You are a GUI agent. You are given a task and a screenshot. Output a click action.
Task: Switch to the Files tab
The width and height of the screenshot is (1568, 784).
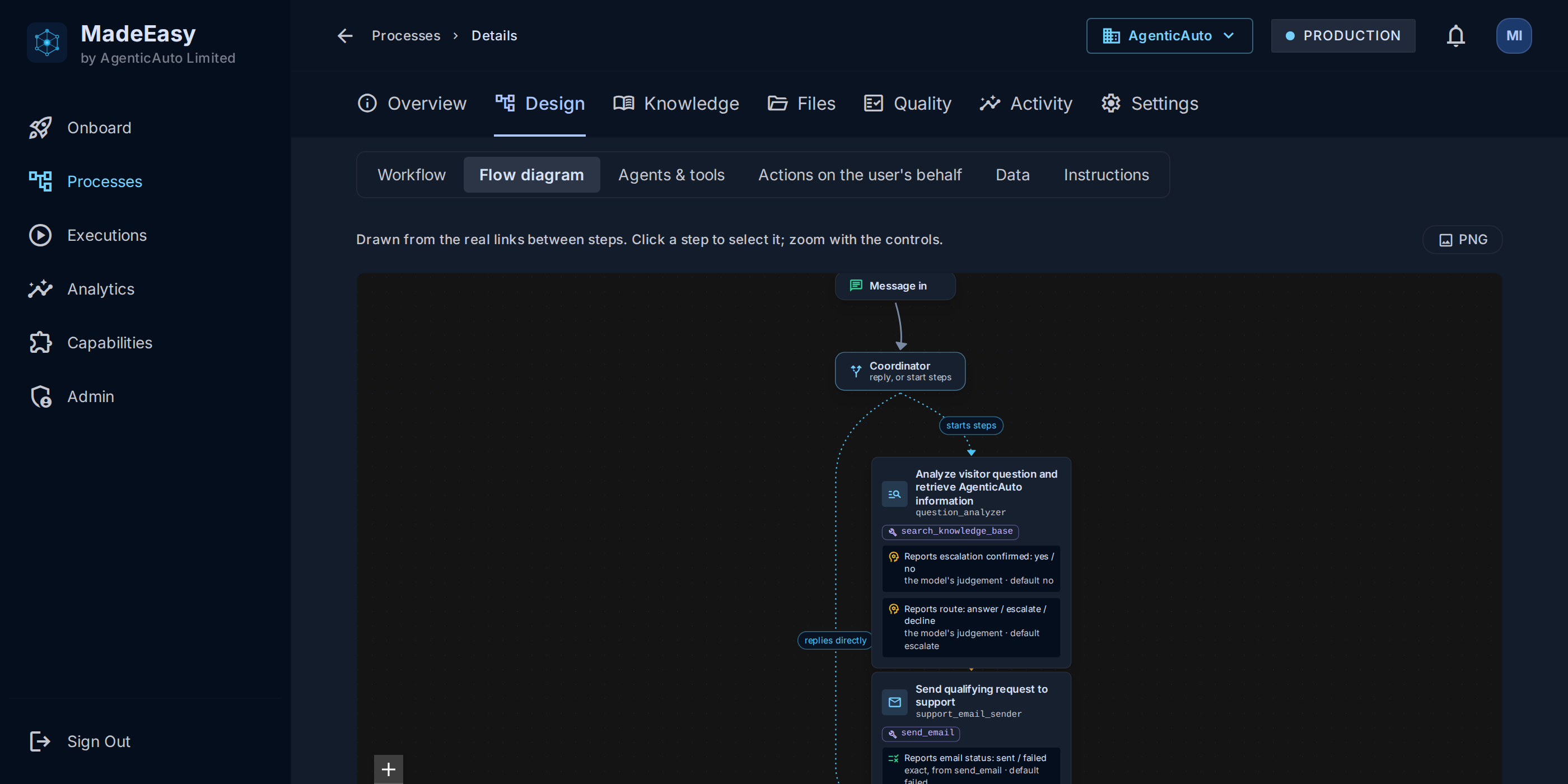tap(801, 104)
